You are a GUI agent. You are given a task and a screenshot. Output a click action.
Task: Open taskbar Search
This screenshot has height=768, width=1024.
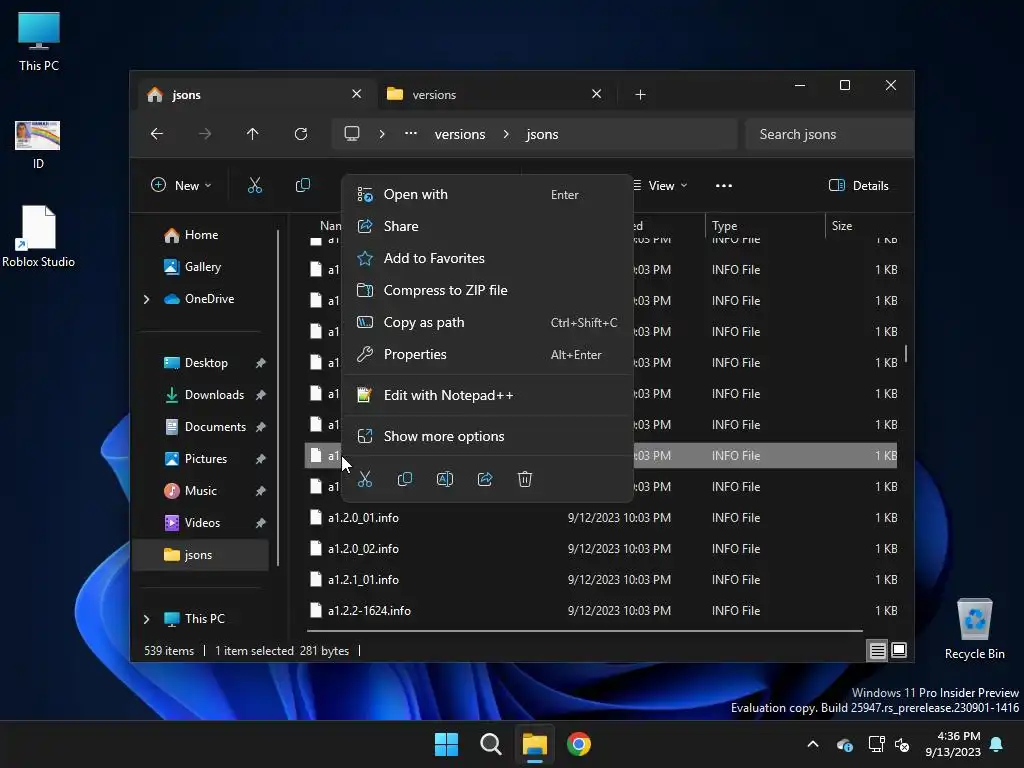pos(490,744)
